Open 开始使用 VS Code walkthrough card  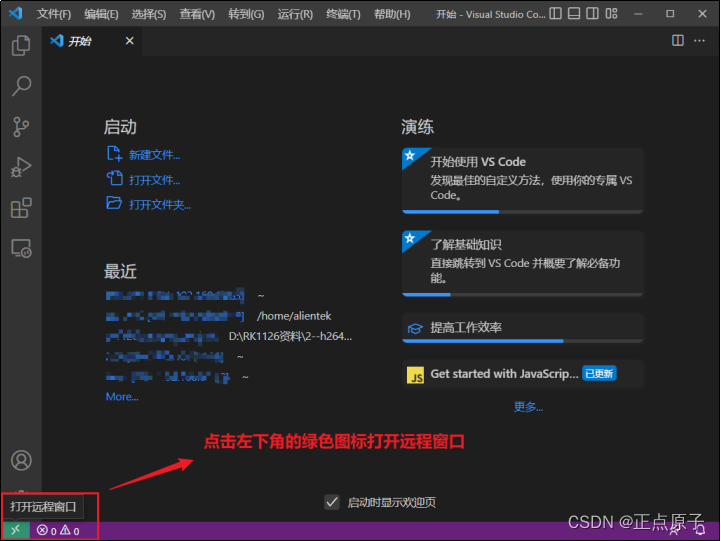coord(522,181)
